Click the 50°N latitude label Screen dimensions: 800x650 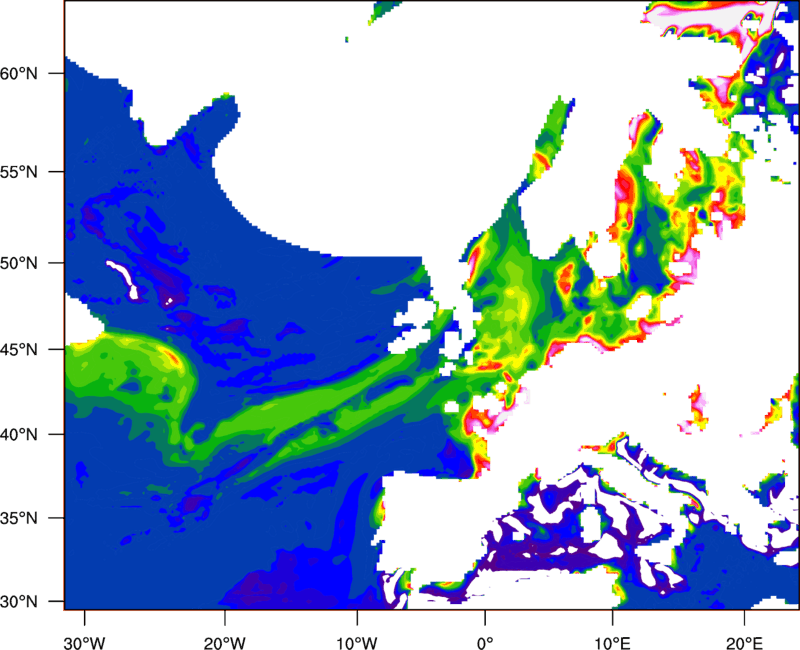pyautogui.click(x=19, y=263)
